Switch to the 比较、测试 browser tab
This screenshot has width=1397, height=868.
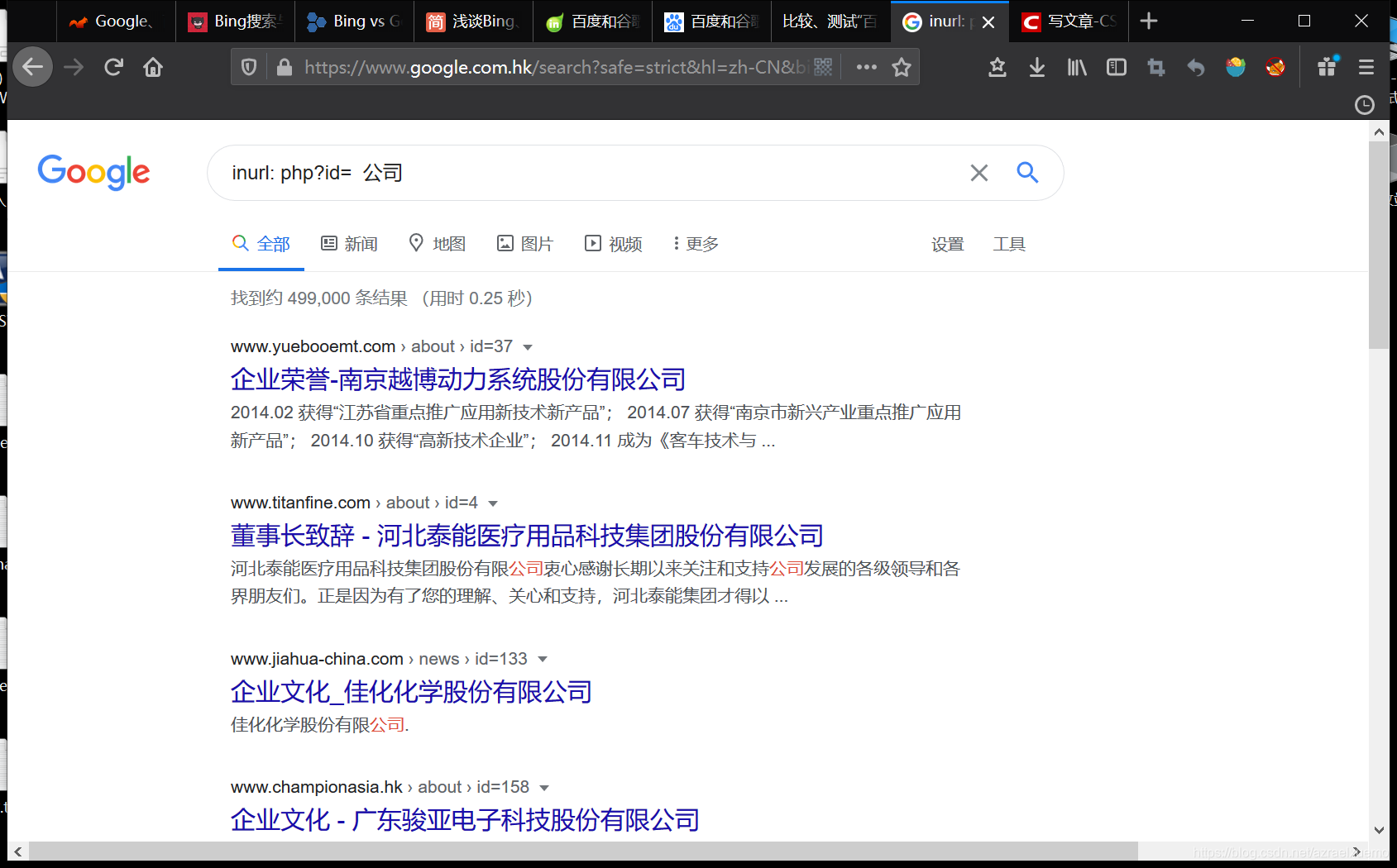pos(830,21)
